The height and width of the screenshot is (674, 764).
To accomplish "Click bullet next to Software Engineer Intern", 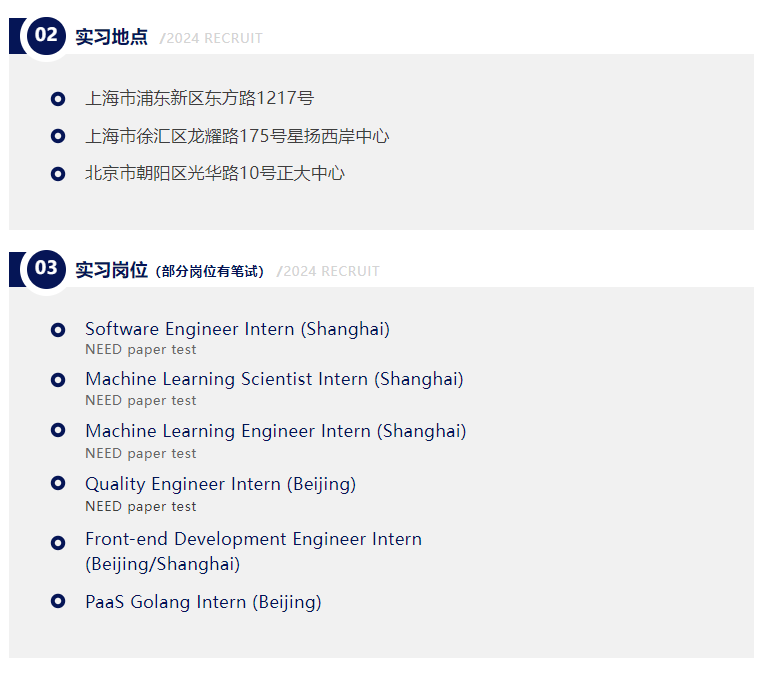I will coord(58,330).
